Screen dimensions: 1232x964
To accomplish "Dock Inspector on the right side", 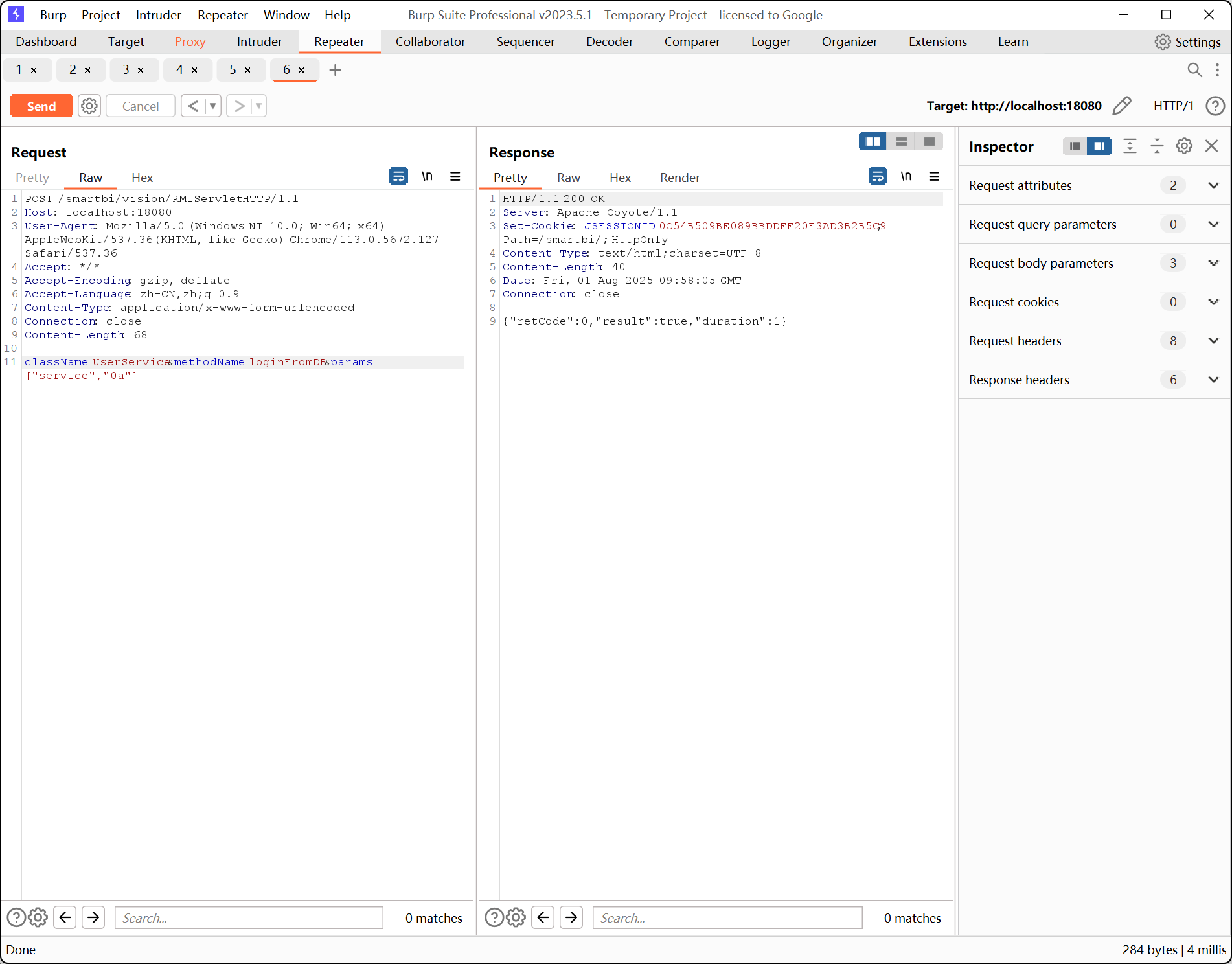I will [1099, 146].
